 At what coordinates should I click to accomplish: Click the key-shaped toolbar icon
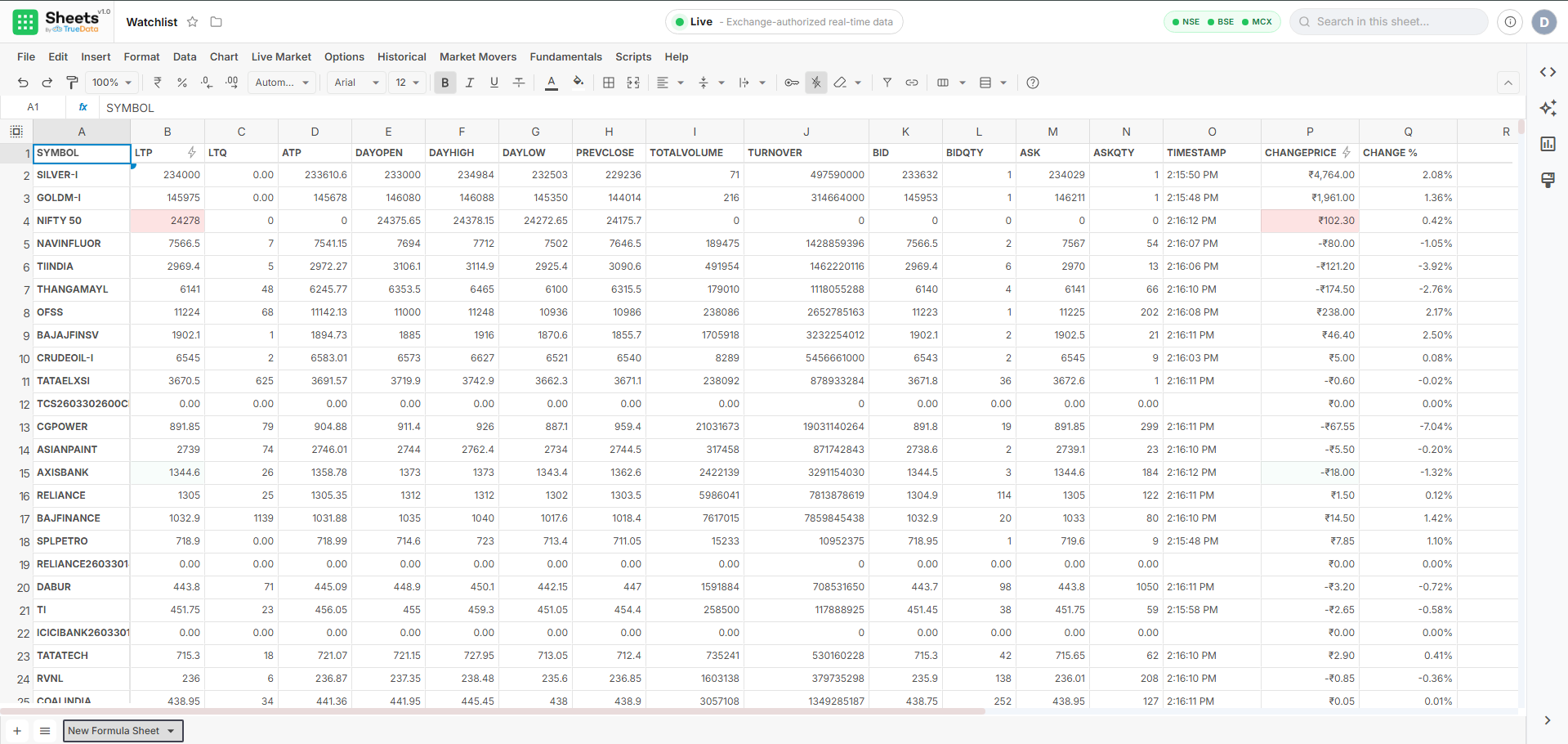(792, 83)
